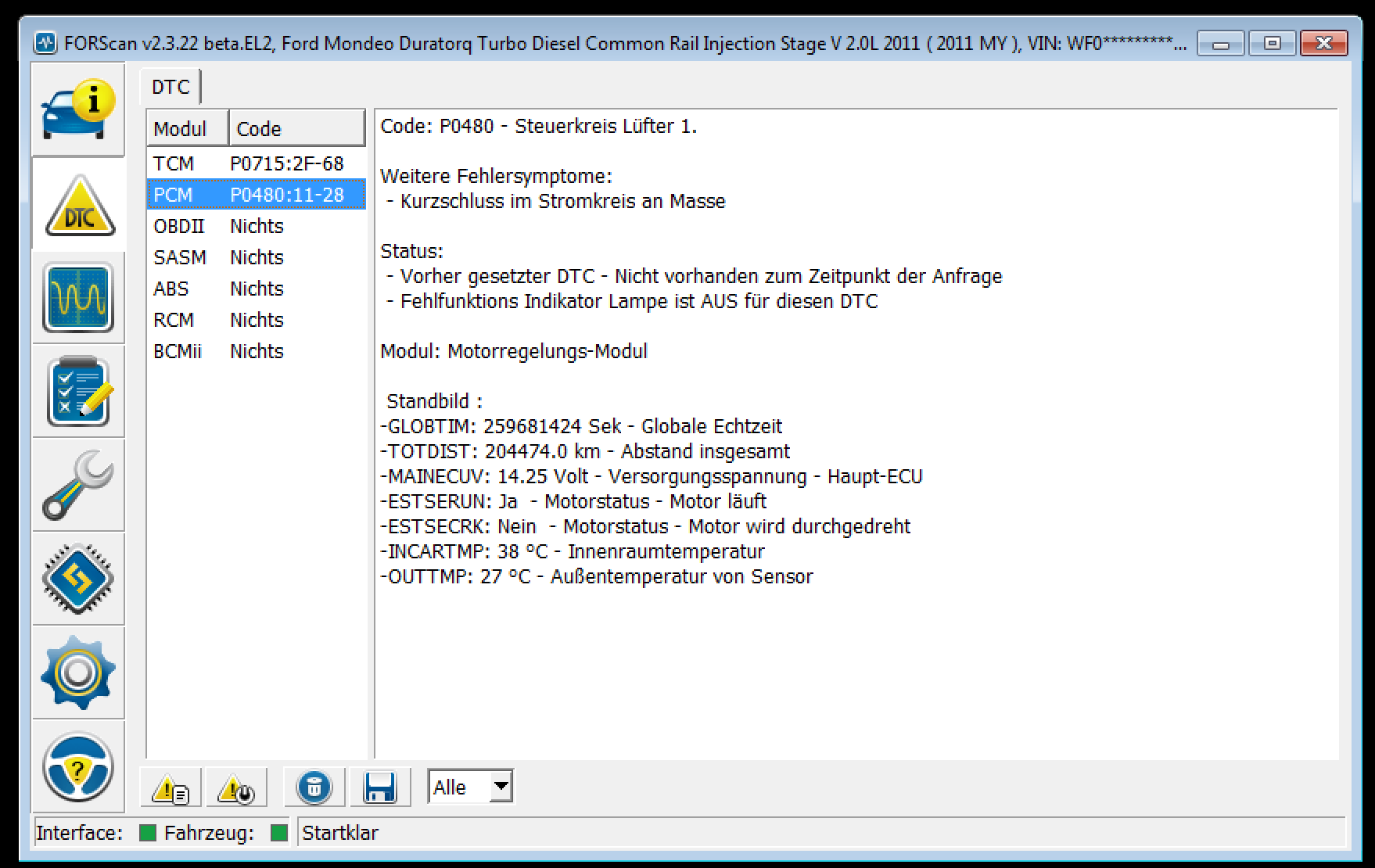
Task: Select the DTC trouble codes section
Action: coord(78,204)
